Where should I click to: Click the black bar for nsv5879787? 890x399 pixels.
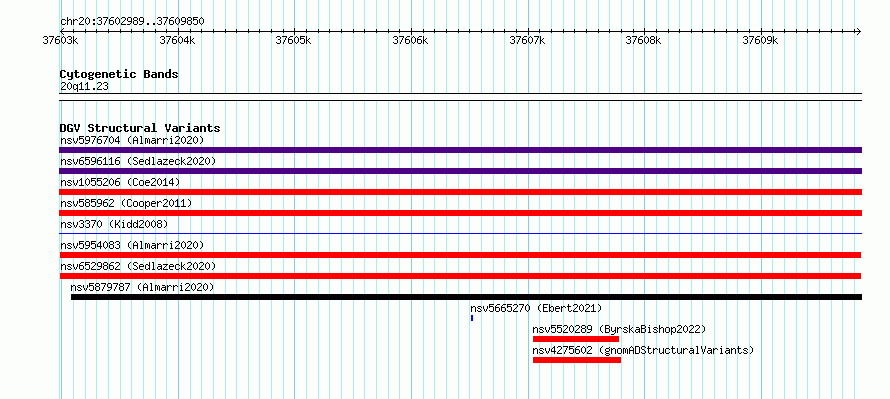[466, 297]
